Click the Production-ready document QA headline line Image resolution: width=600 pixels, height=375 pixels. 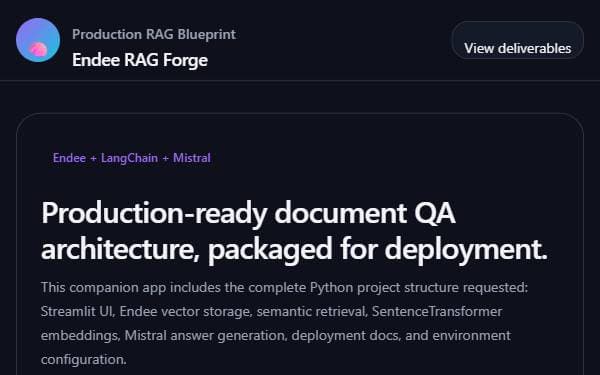[248, 213]
